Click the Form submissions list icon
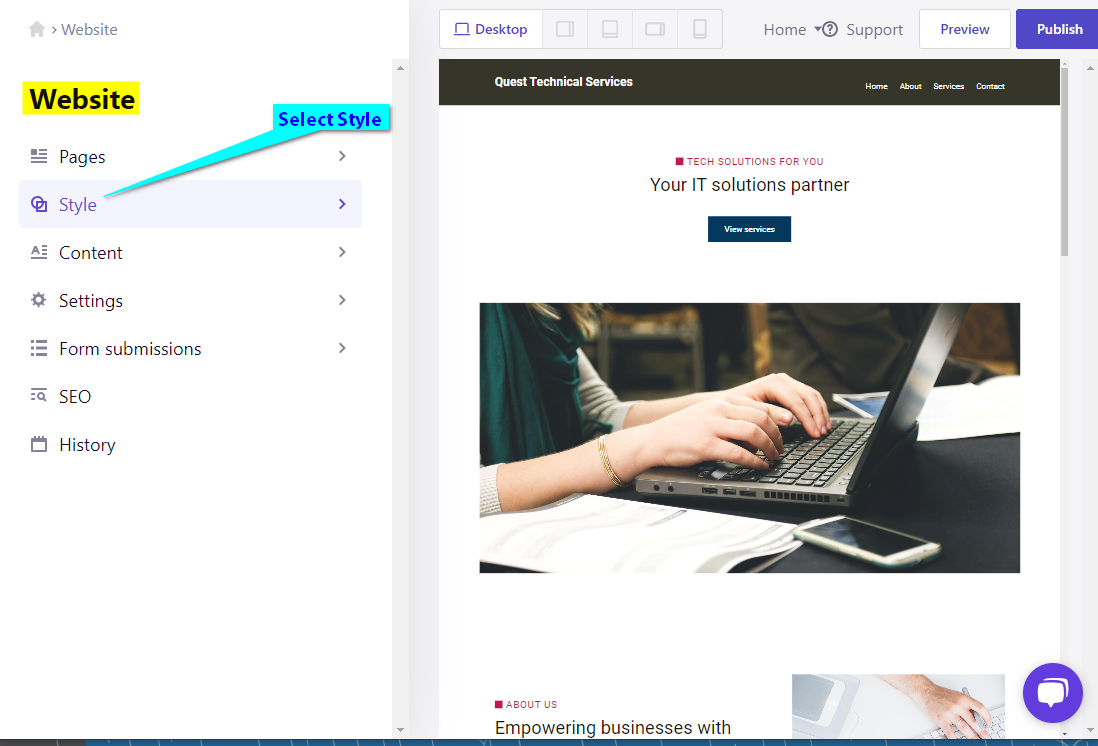The height and width of the screenshot is (746, 1098). click(x=39, y=348)
